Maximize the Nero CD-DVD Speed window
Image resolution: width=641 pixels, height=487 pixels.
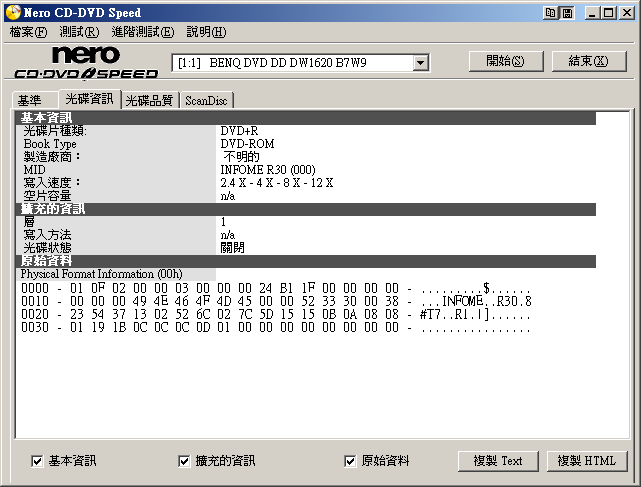click(x=609, y=13)
